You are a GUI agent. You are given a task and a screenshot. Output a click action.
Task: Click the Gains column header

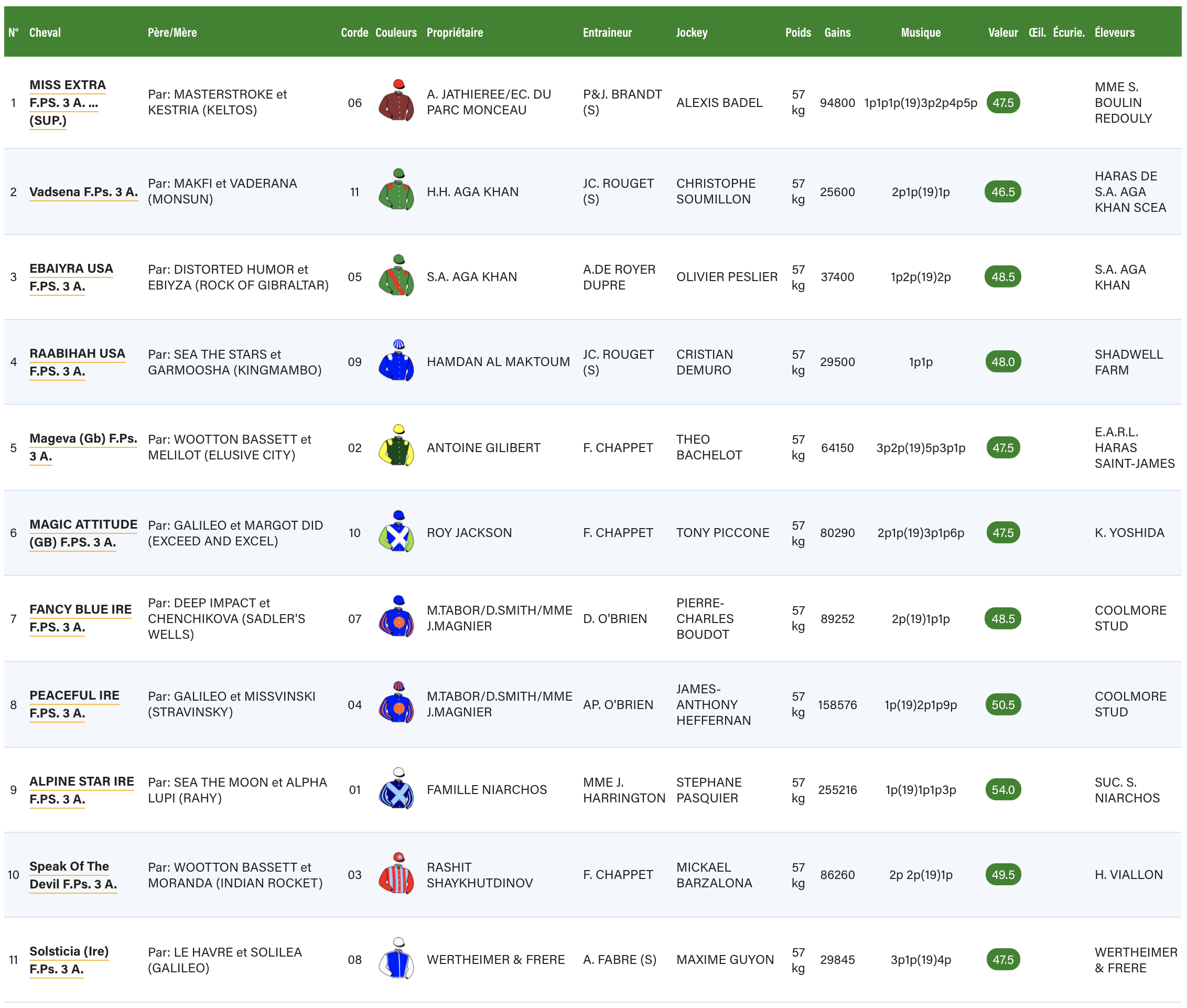837,33
